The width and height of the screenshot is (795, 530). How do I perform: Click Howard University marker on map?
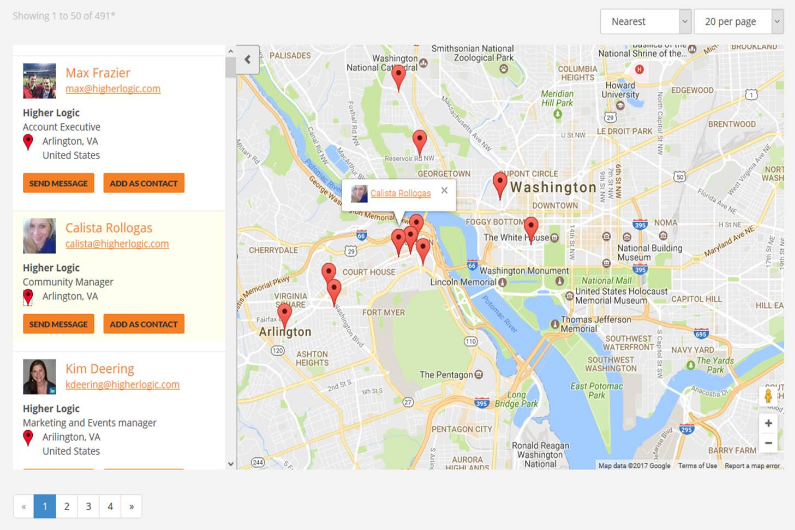coord(620,105)
